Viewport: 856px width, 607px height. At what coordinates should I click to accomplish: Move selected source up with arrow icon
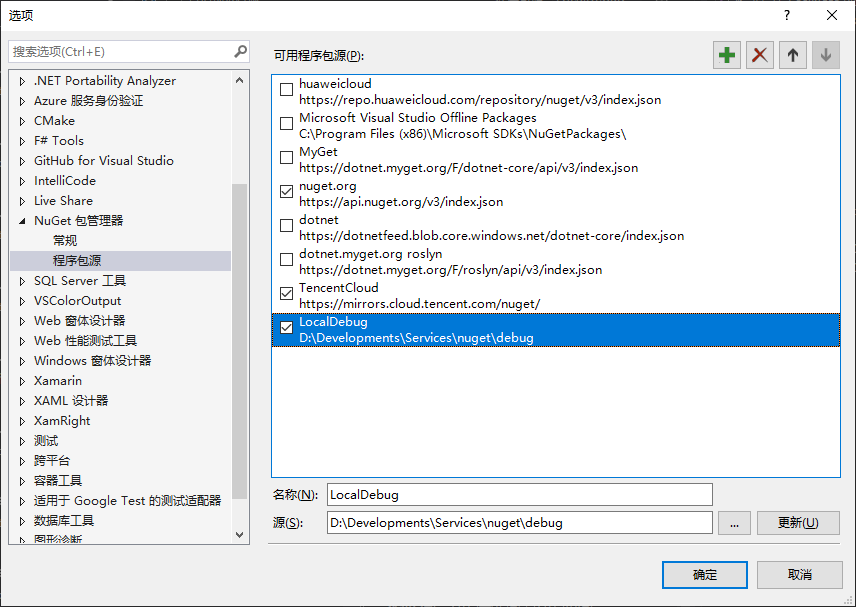point(793,55)
